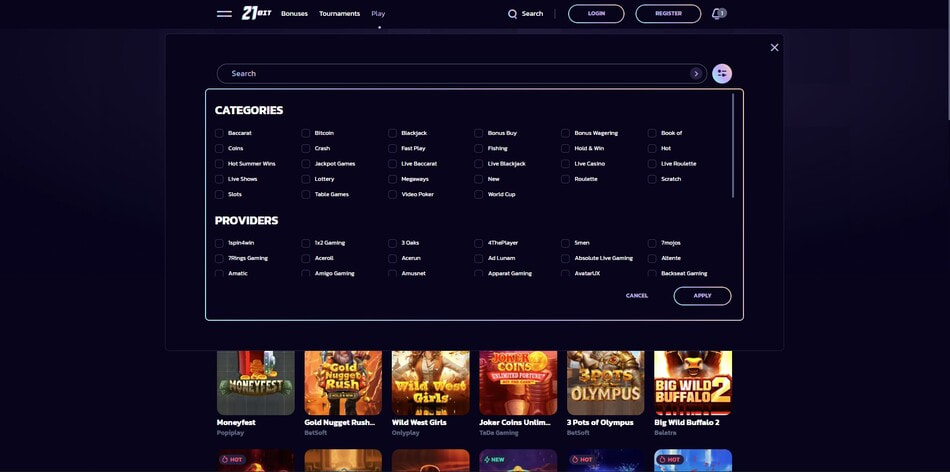Click the LOGIN button
The width and height of the screenshot is (950, 472).
(596, 13)
